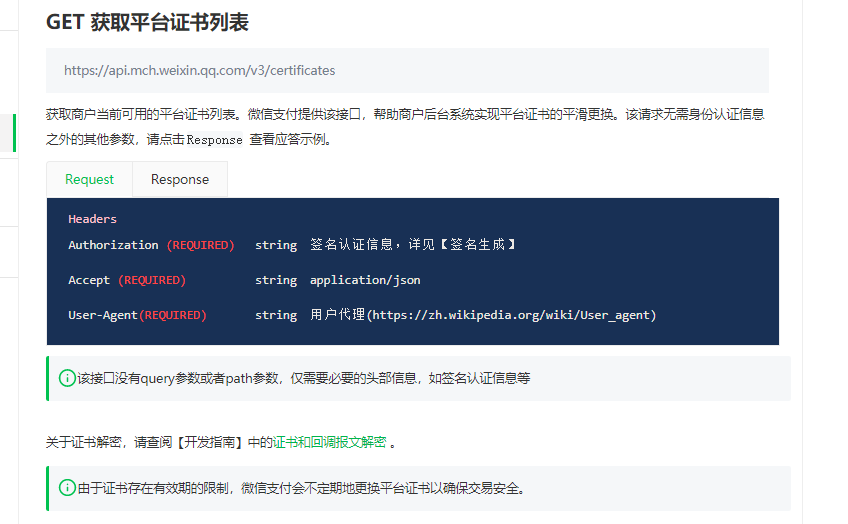Select the heading GET 获取平台证书列表

coord(147,22)
